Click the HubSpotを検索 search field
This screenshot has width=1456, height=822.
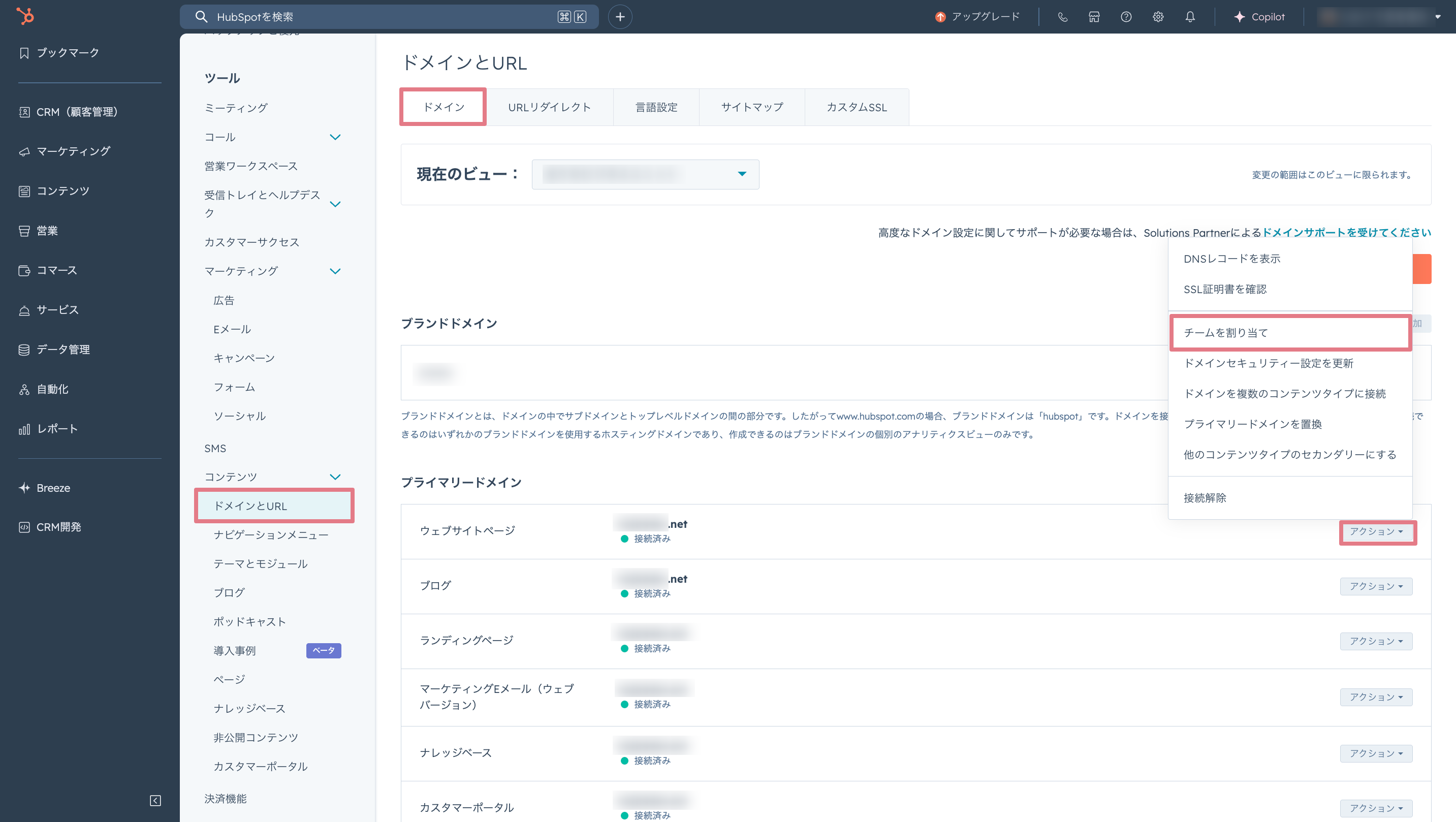pos(389,17)
